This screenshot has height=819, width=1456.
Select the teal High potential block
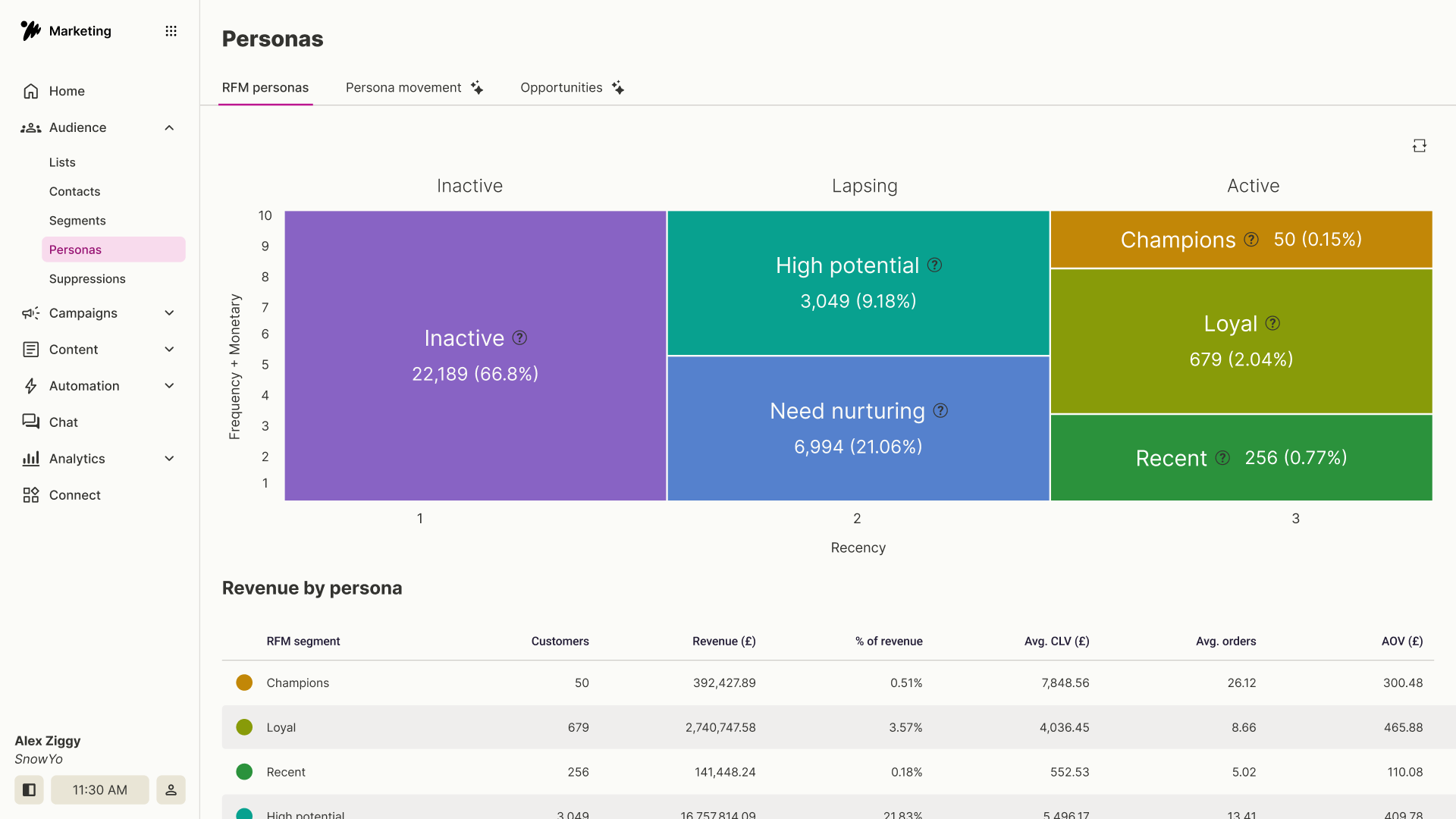pos(858,283)
